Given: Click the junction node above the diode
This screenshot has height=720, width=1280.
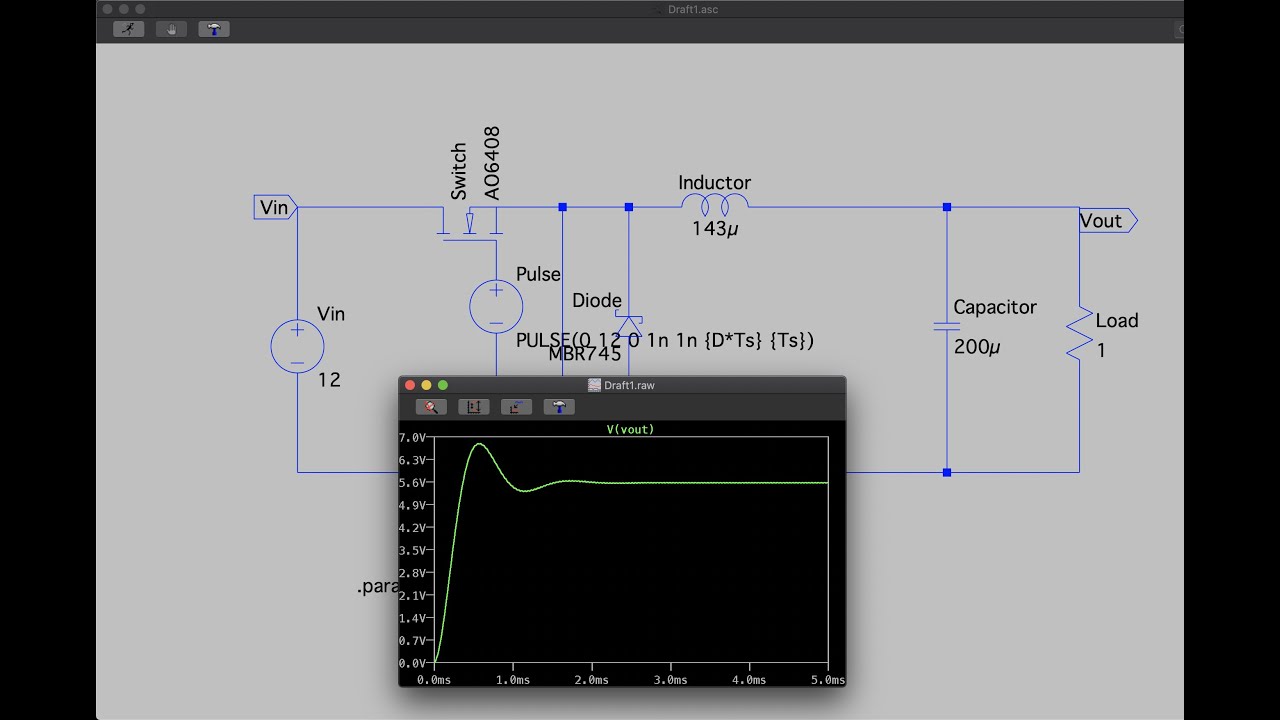Looking at the screenshot, I should [629, 207].
